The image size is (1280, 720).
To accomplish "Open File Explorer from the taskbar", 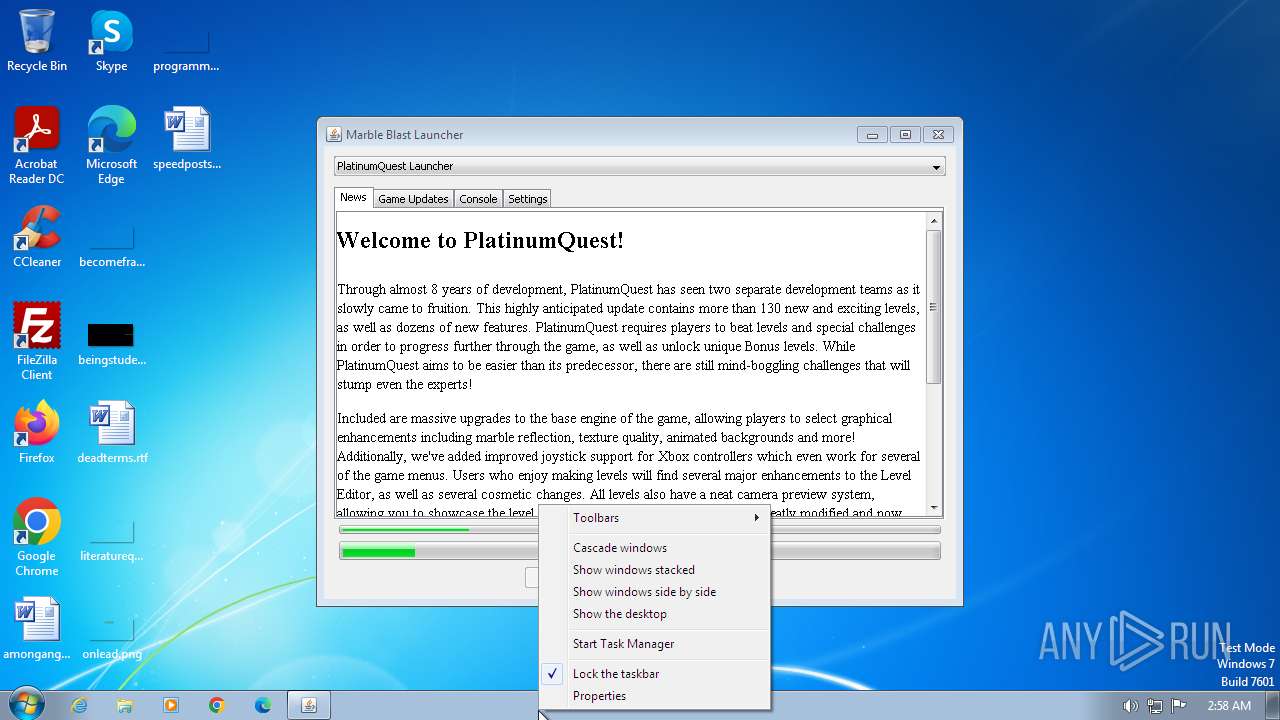I will click(x=125, y=705).
